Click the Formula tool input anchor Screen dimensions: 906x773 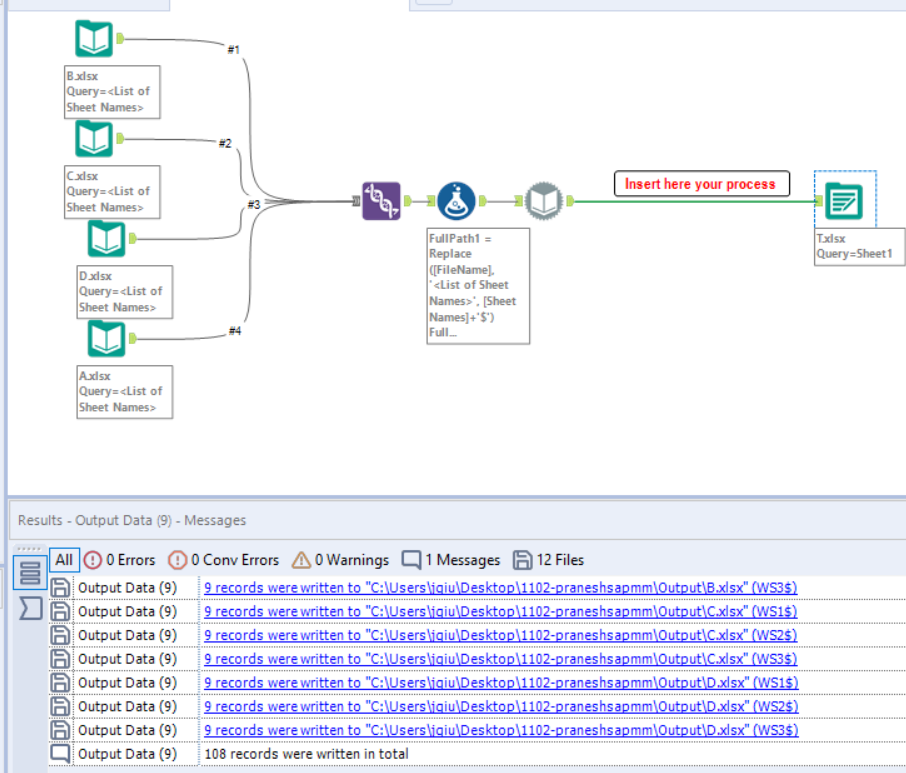pos(431,201)
